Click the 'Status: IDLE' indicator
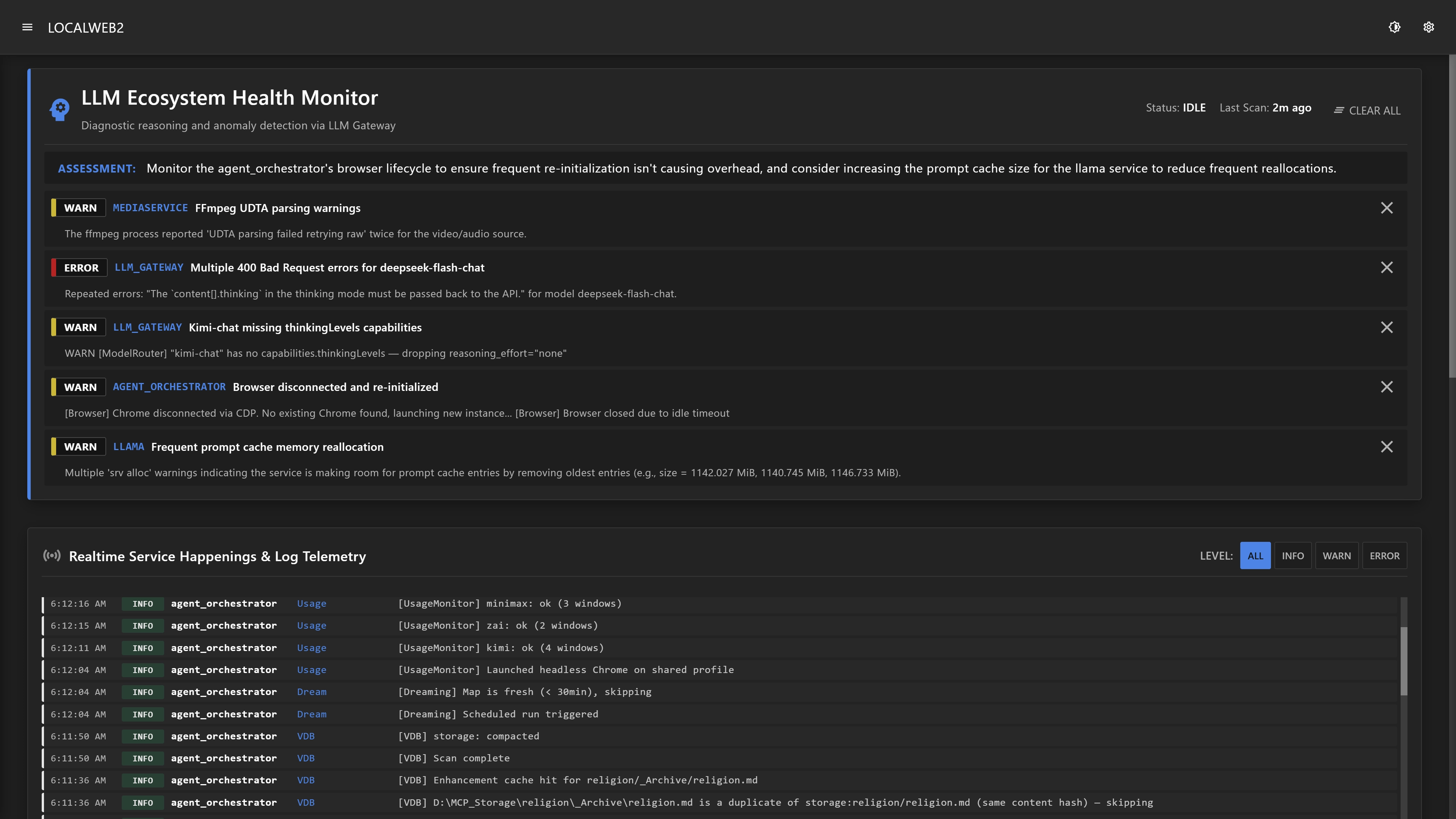Image resolution: width=1456 pixels, height=819 pixels. coord(1176,107)
